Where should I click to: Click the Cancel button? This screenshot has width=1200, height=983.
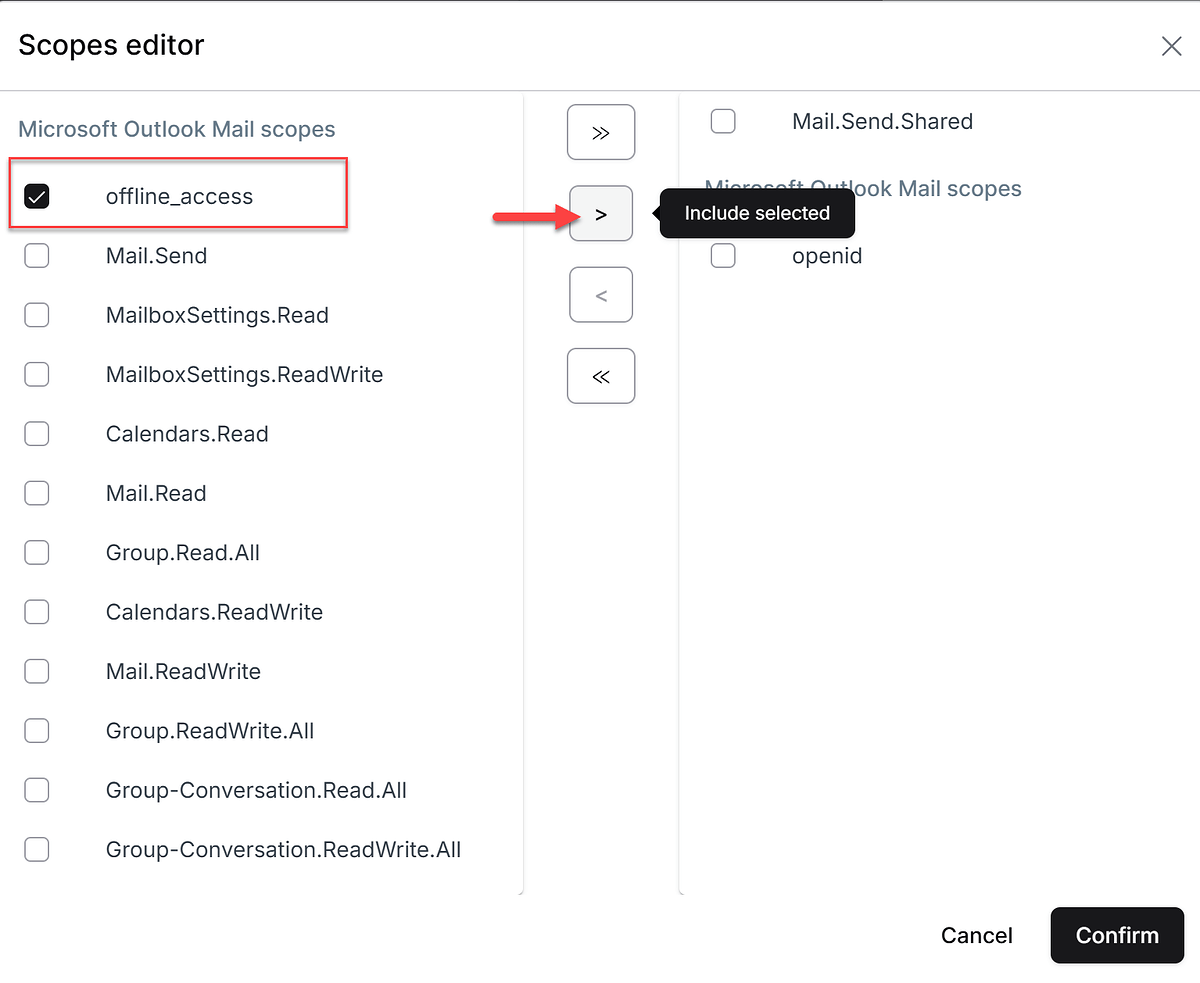pos(977,935)
